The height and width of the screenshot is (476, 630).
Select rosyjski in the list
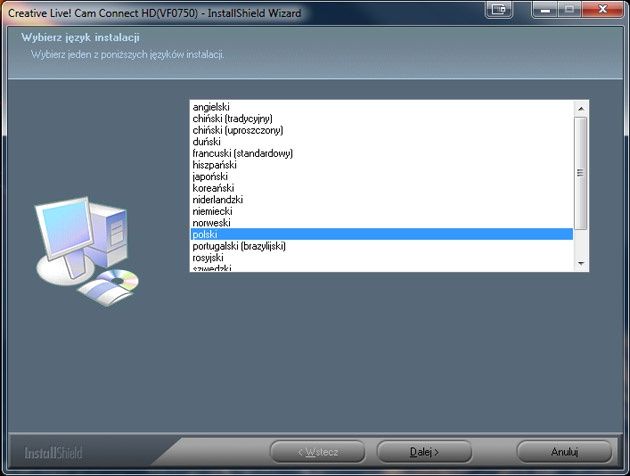382,258
